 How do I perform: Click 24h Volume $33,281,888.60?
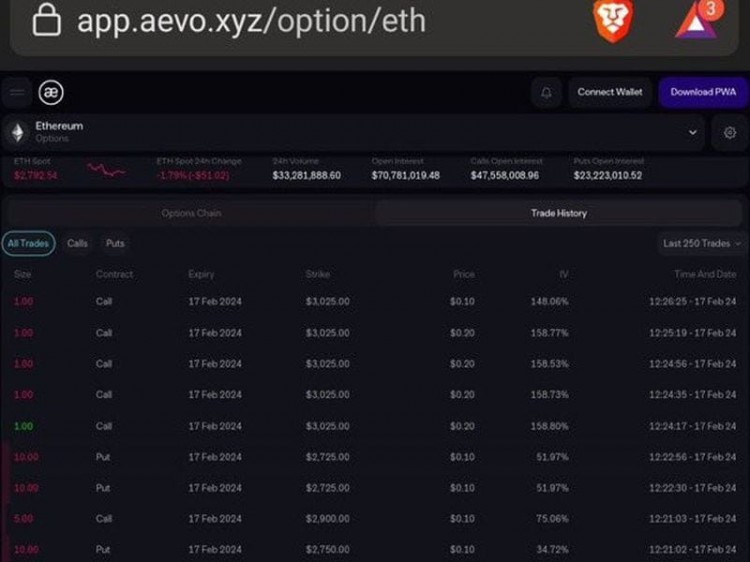point(307,176)
